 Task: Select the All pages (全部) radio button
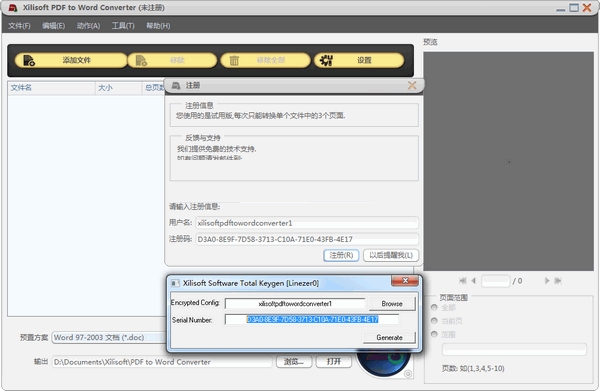click(x=434, y=307)
